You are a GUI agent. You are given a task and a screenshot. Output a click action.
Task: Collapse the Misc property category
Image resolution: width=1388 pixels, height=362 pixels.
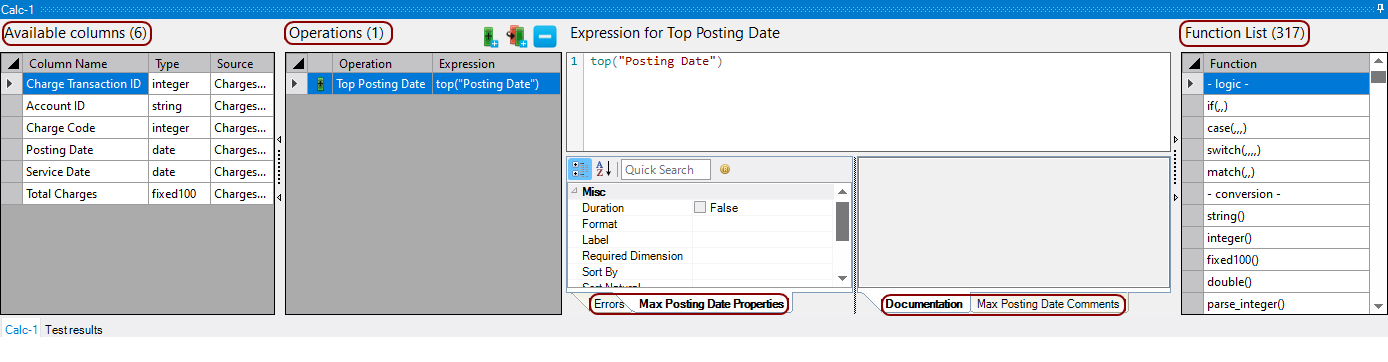(574, 191)
